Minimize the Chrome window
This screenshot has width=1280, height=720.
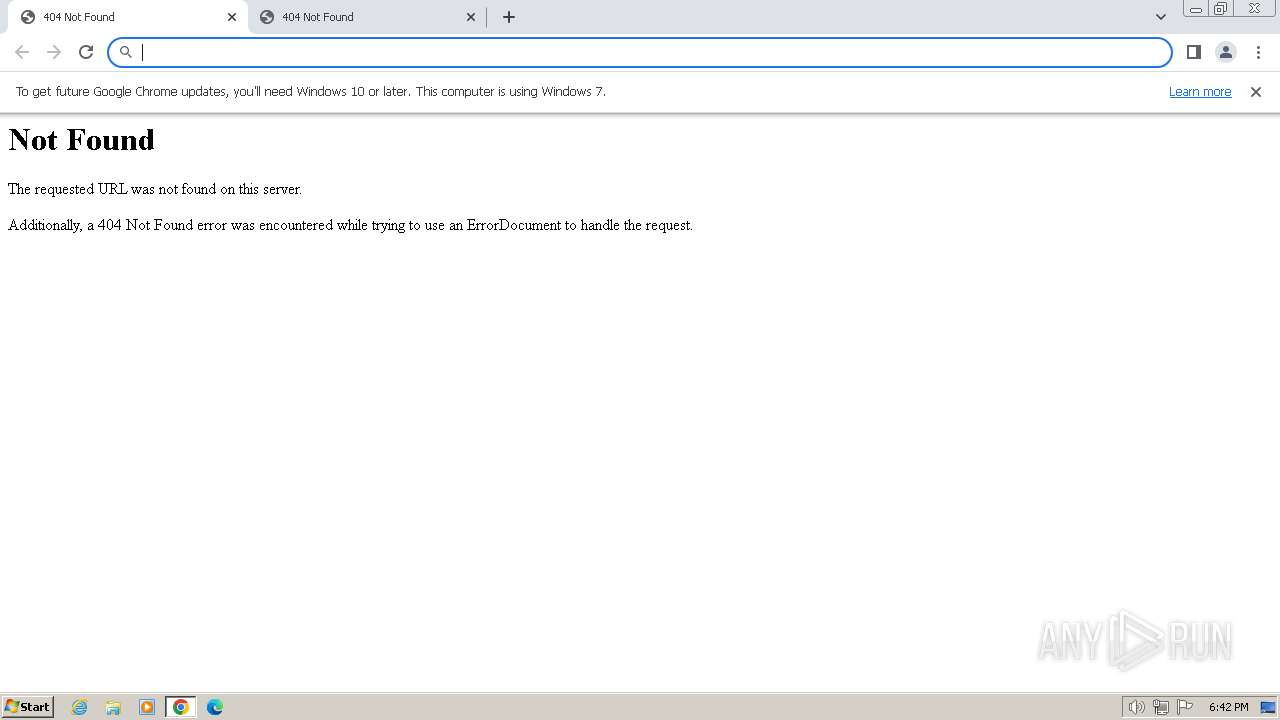1196,9
